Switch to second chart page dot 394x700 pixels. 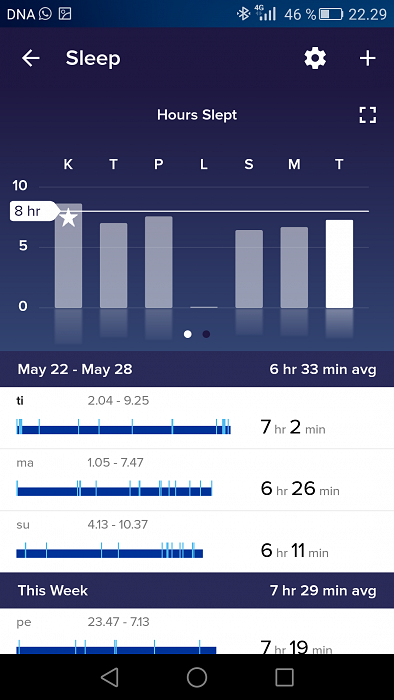pos(206,334)
